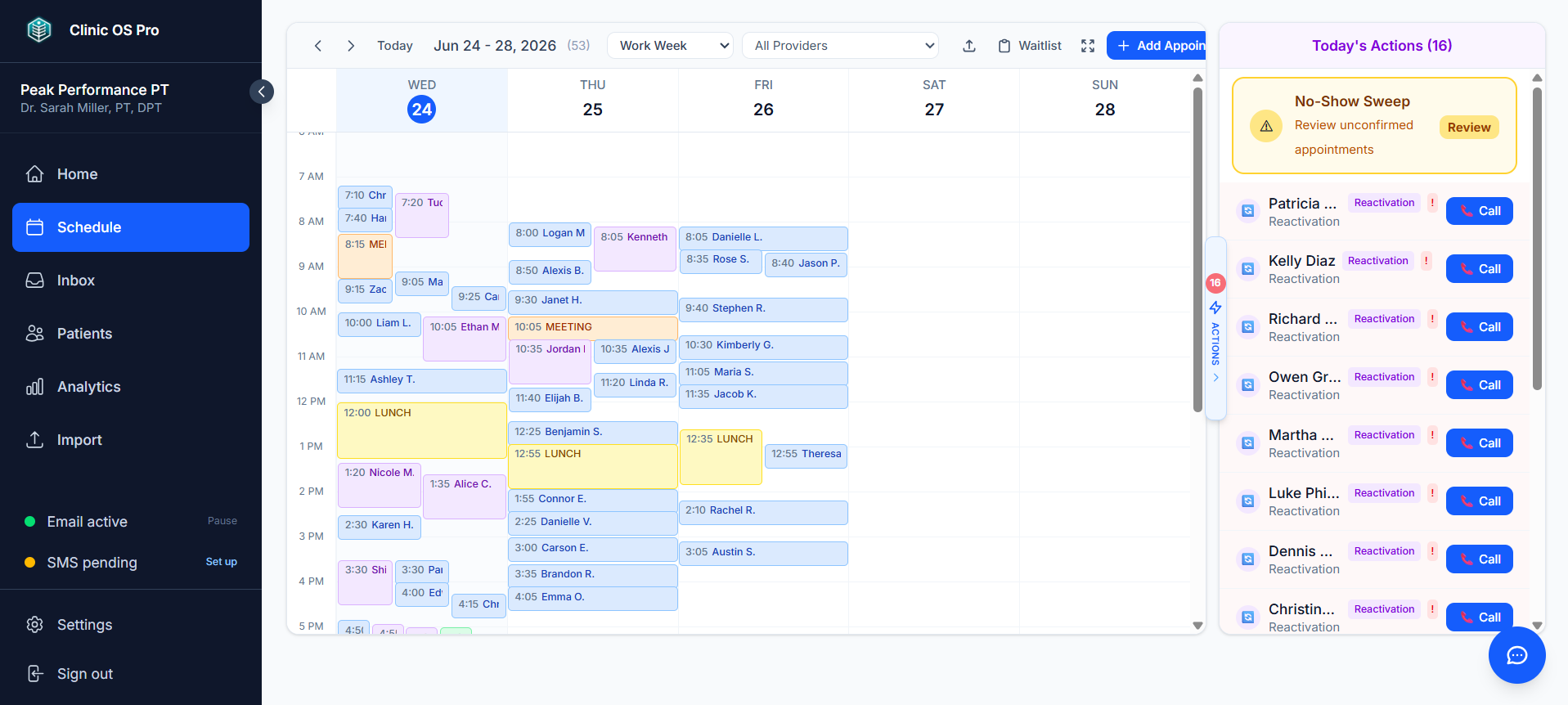Viewport: 1568px width, 705px height.
Task: Open the 11:15 Ashley T. appointment
Action: (422, 380)
